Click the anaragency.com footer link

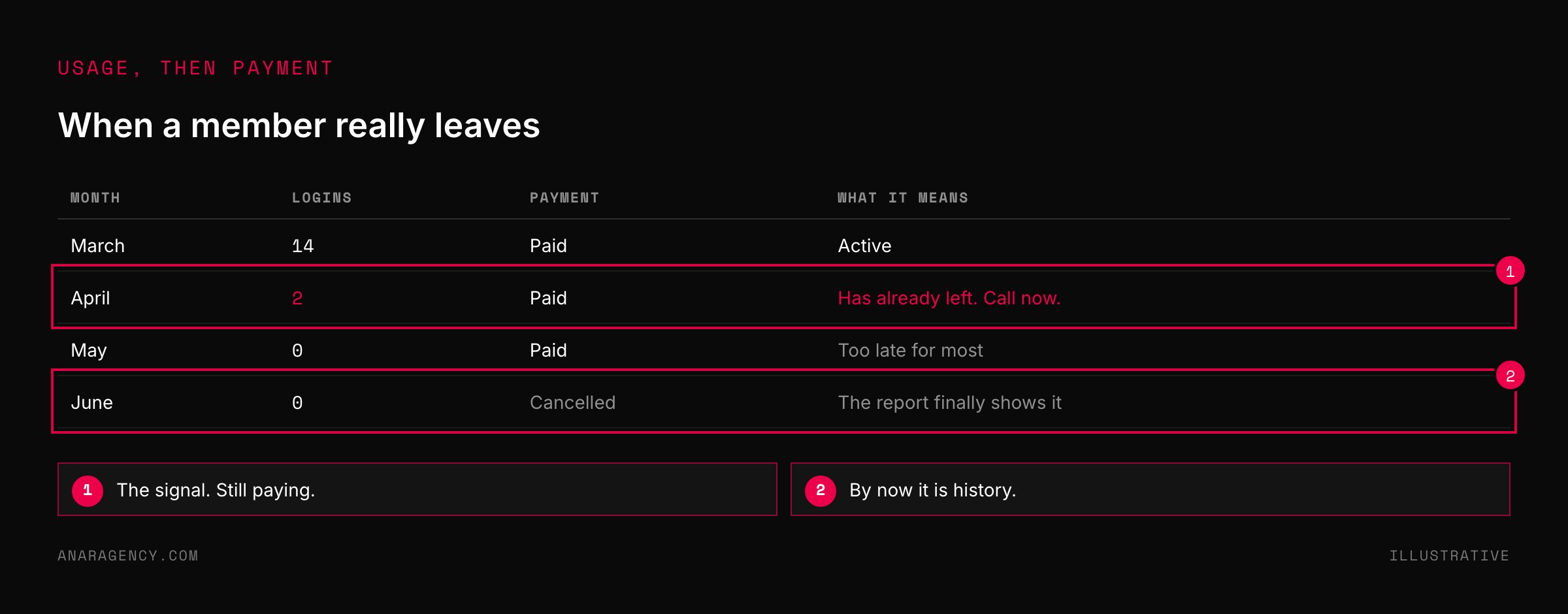128,556
